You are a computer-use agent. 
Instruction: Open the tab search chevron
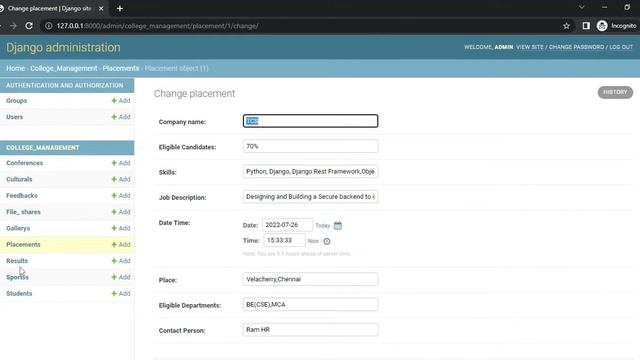coord(582,7)
